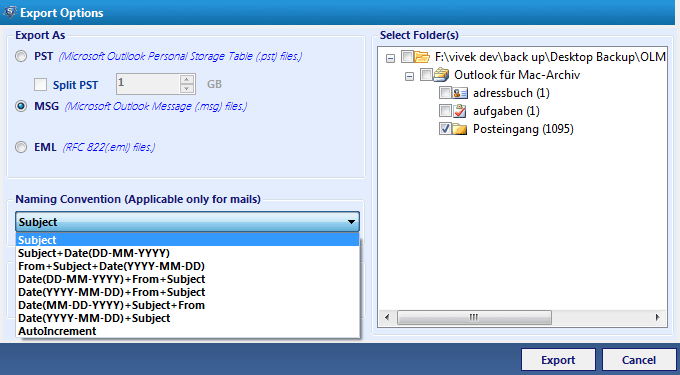Select the MSG export radio button
The width and height of the screenshot is (680, 375).
(21, 107)
